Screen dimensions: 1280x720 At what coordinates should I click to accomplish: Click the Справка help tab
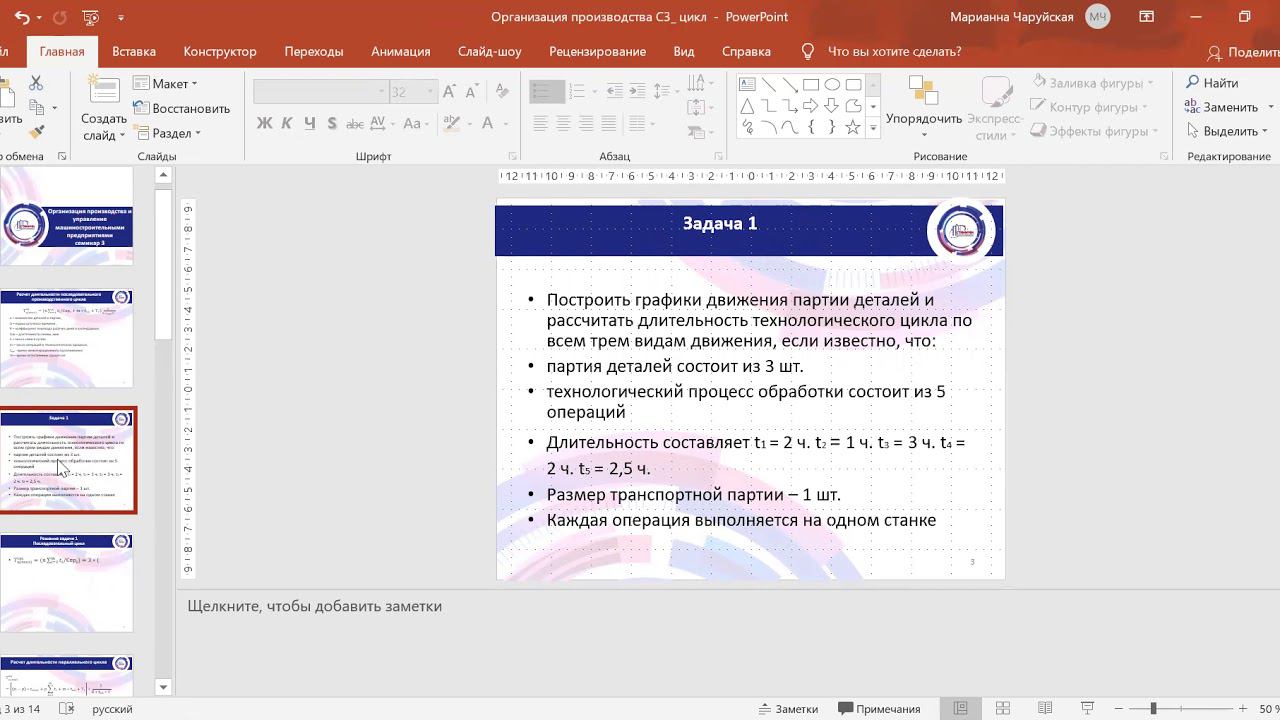tap(746, 51)
